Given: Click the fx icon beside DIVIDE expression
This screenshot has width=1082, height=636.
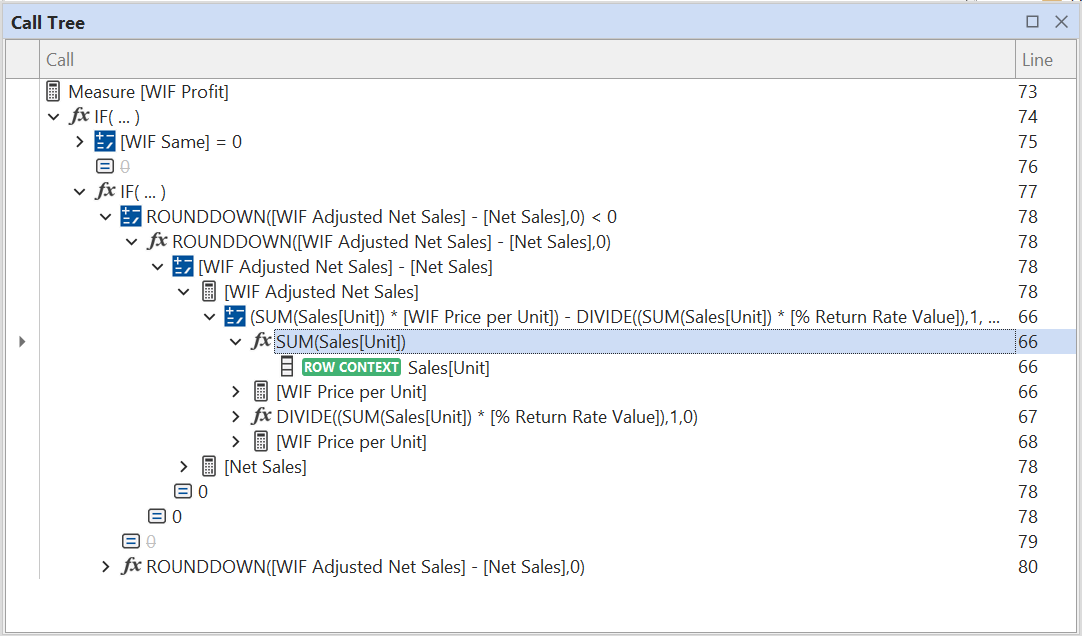Looking at the screenshot, I should 262,417.
